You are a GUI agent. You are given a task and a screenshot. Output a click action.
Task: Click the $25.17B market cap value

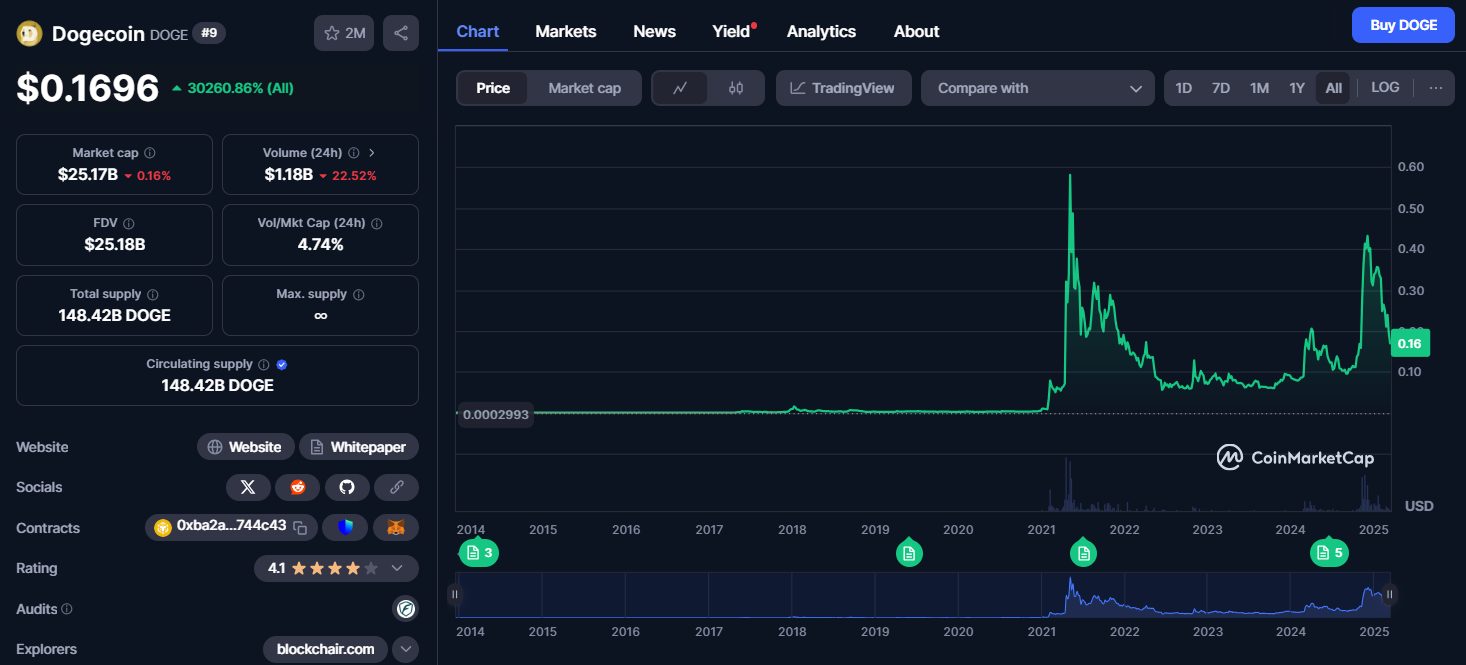pyautogui.click(x=88, y=175)
